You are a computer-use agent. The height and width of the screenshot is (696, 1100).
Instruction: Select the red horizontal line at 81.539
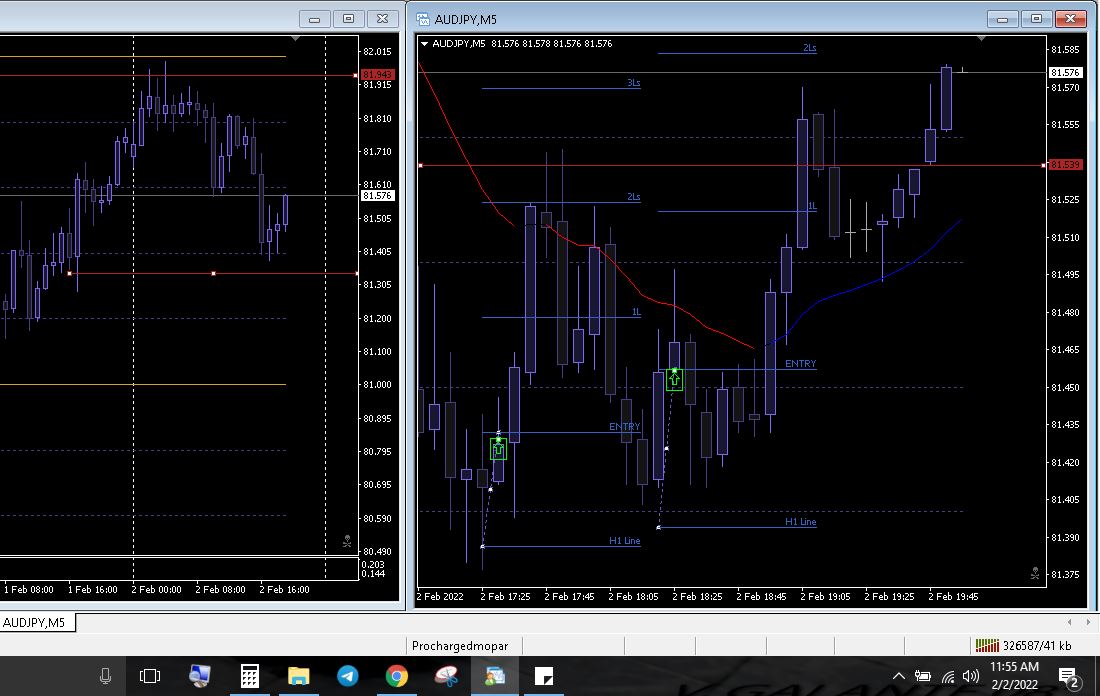(x=700, y=165)
